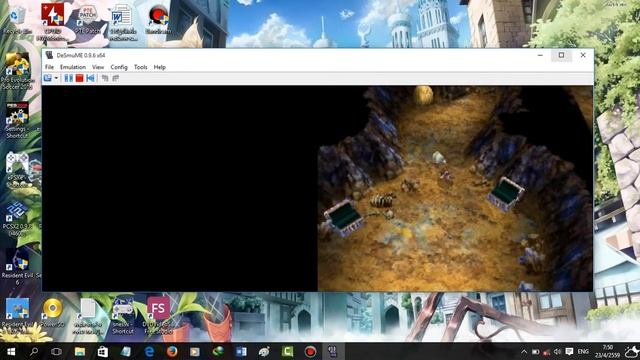This screenshot has width=640, height=360.
Task: Click the volume speaker tray icon
Action: 558,352
